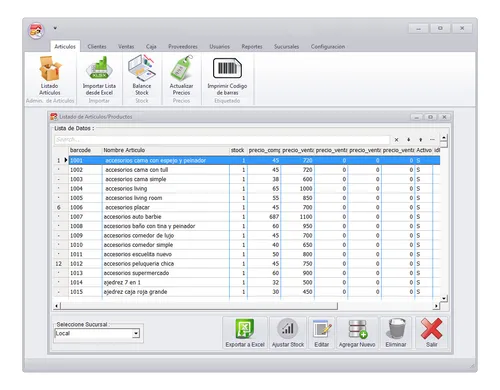The width and height of the screenshot is (500, 390).
Task: Click the search bar dash icon
Action: (x=432, y=140)
